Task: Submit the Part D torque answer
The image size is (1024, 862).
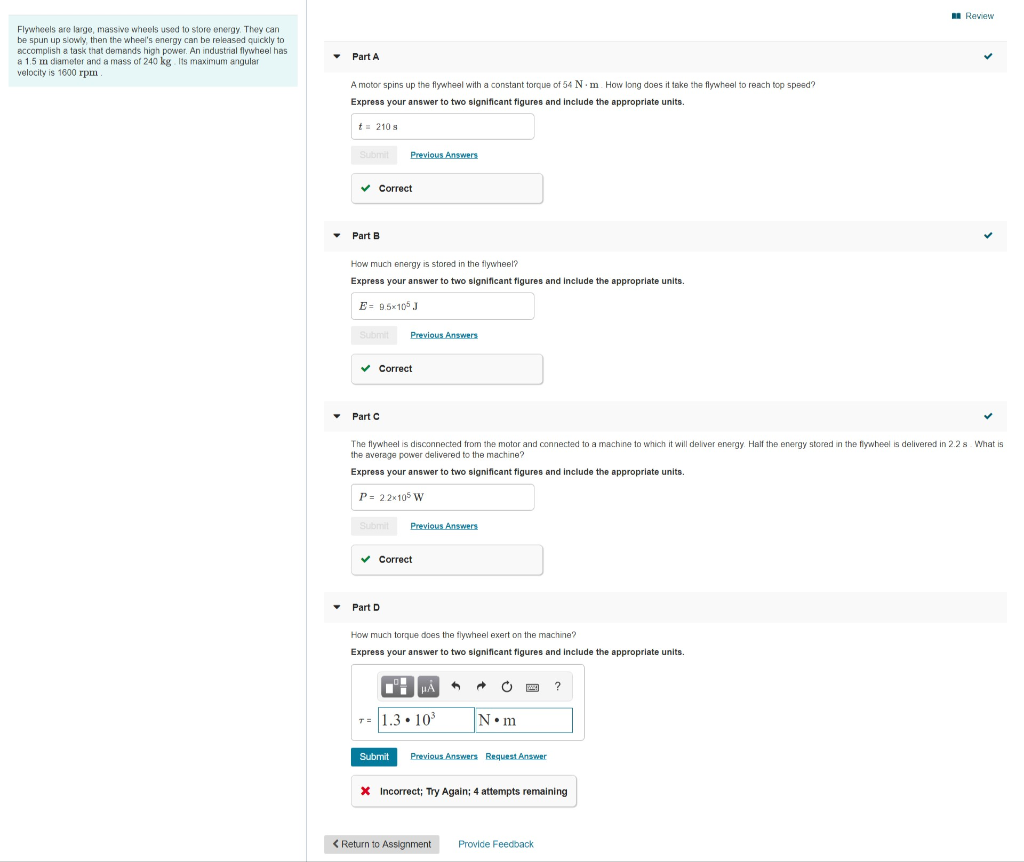Action: pos(374,756)
